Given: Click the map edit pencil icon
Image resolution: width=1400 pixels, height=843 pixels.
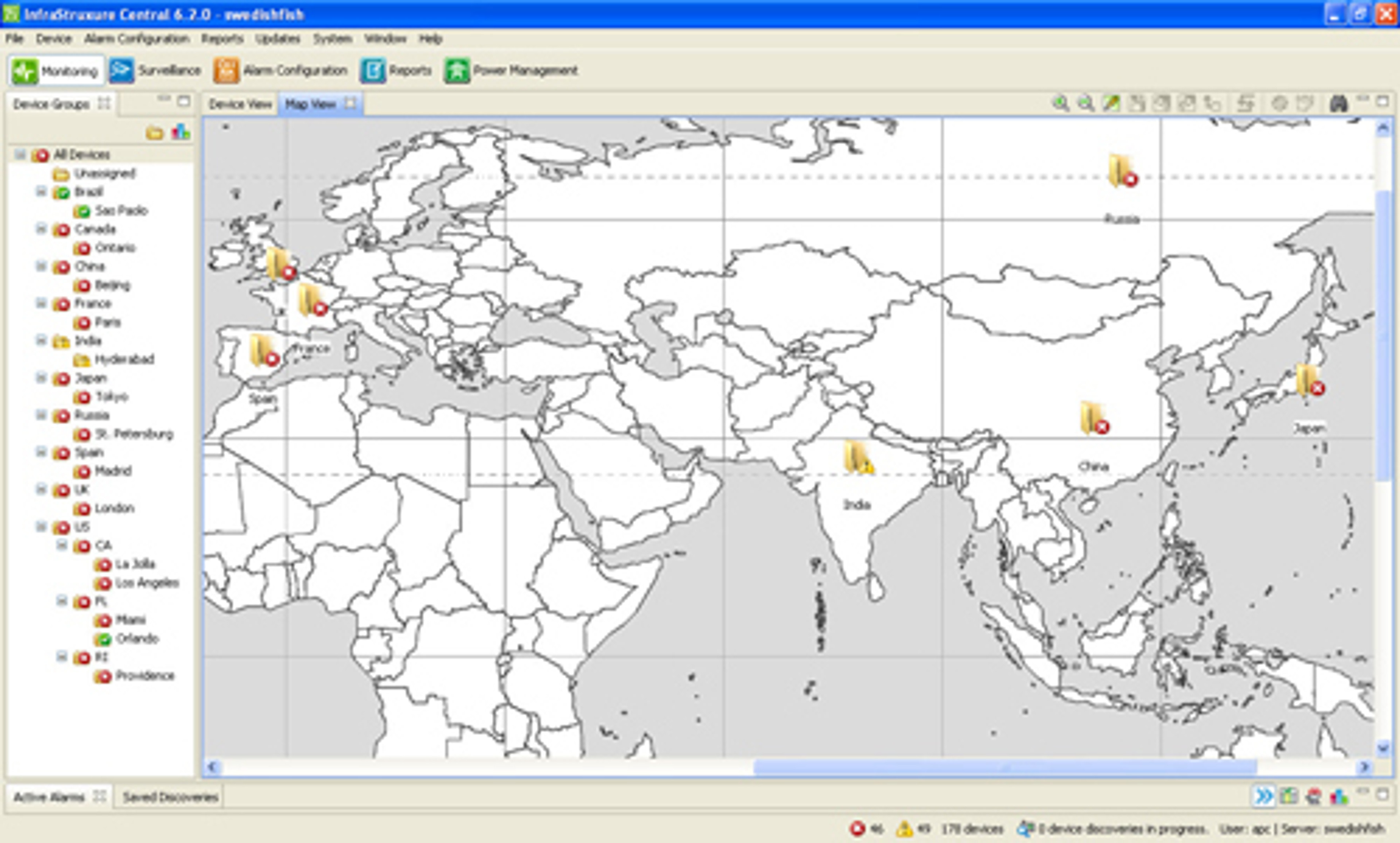Looking at the screenshot, I should click(x=1111, y=104).
